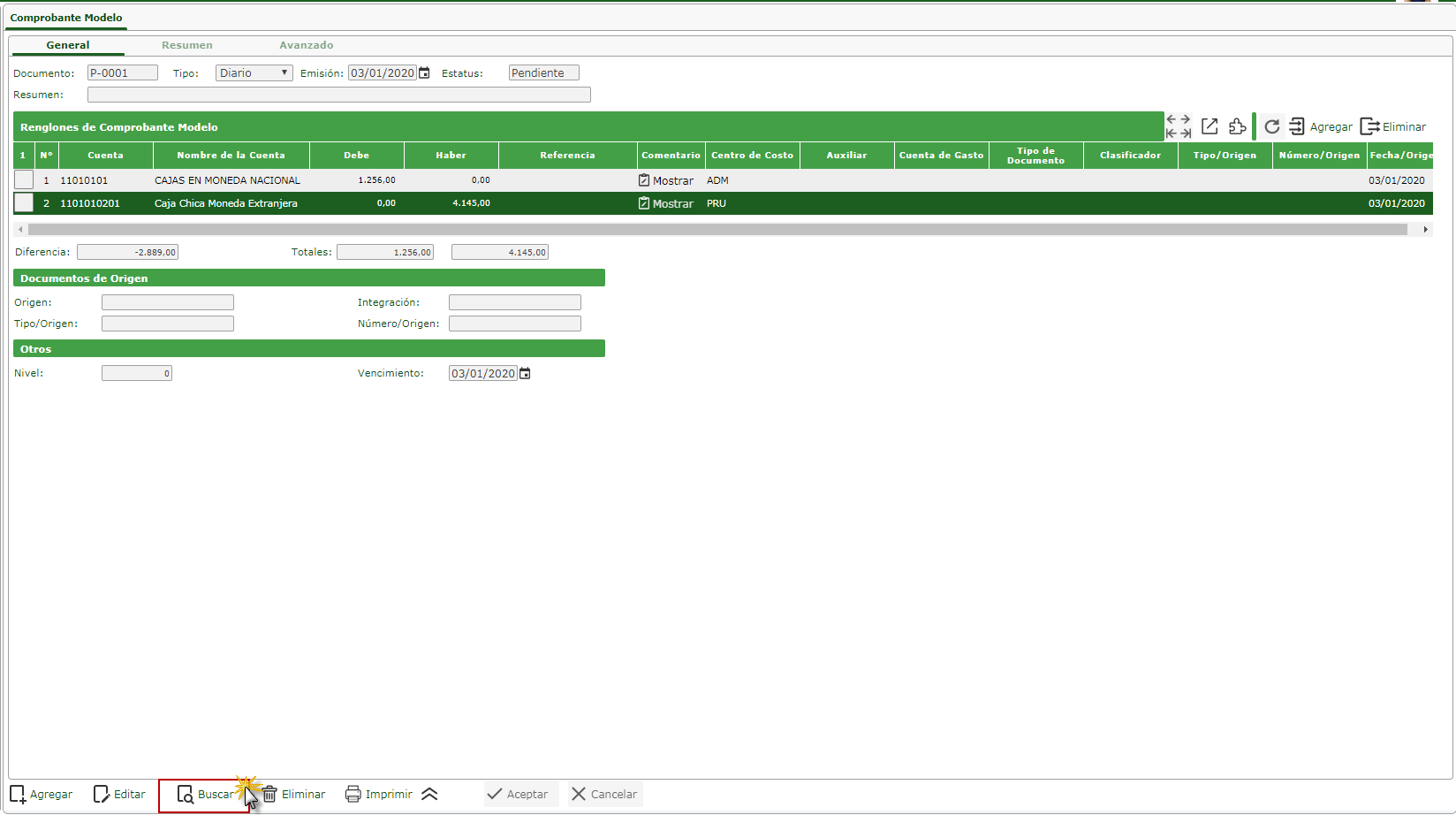
Task: Click the Debe column header
Action: point(357,156)
